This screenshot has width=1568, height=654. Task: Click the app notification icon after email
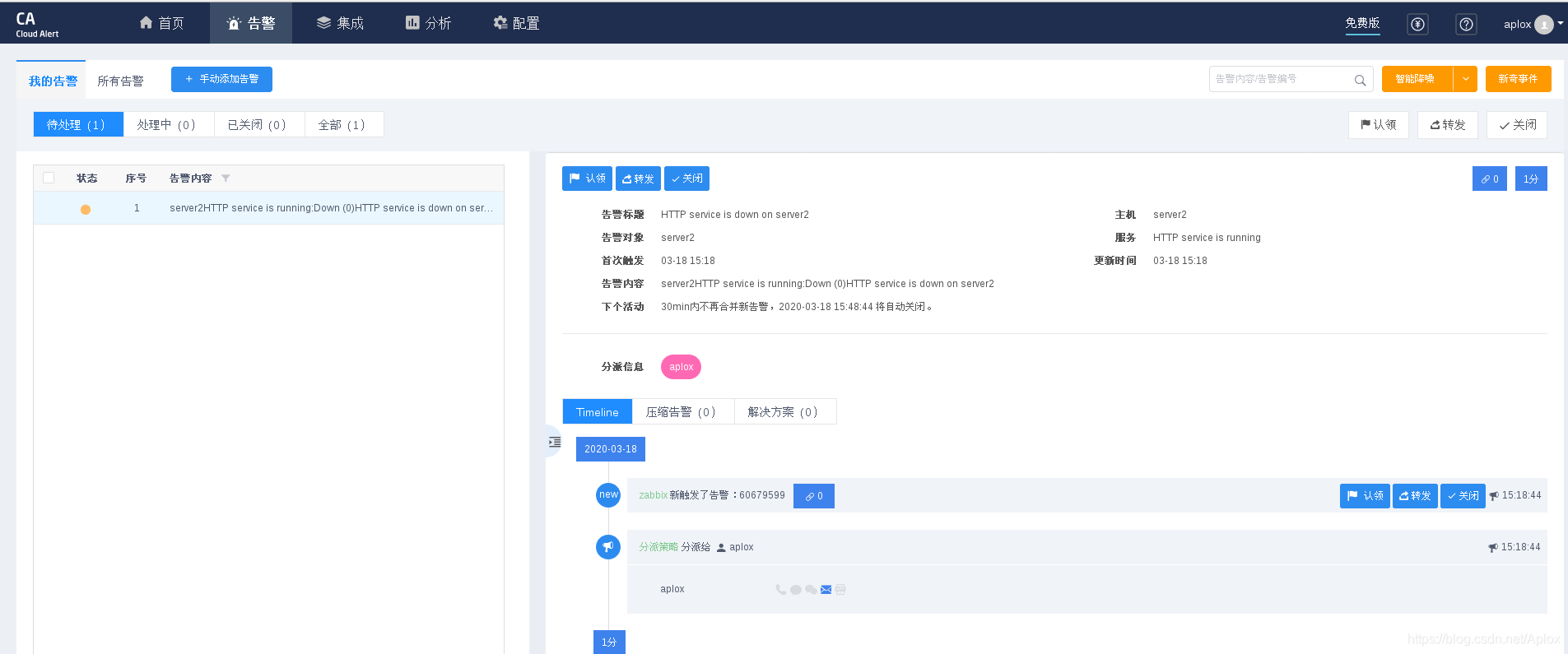[840, 590]
